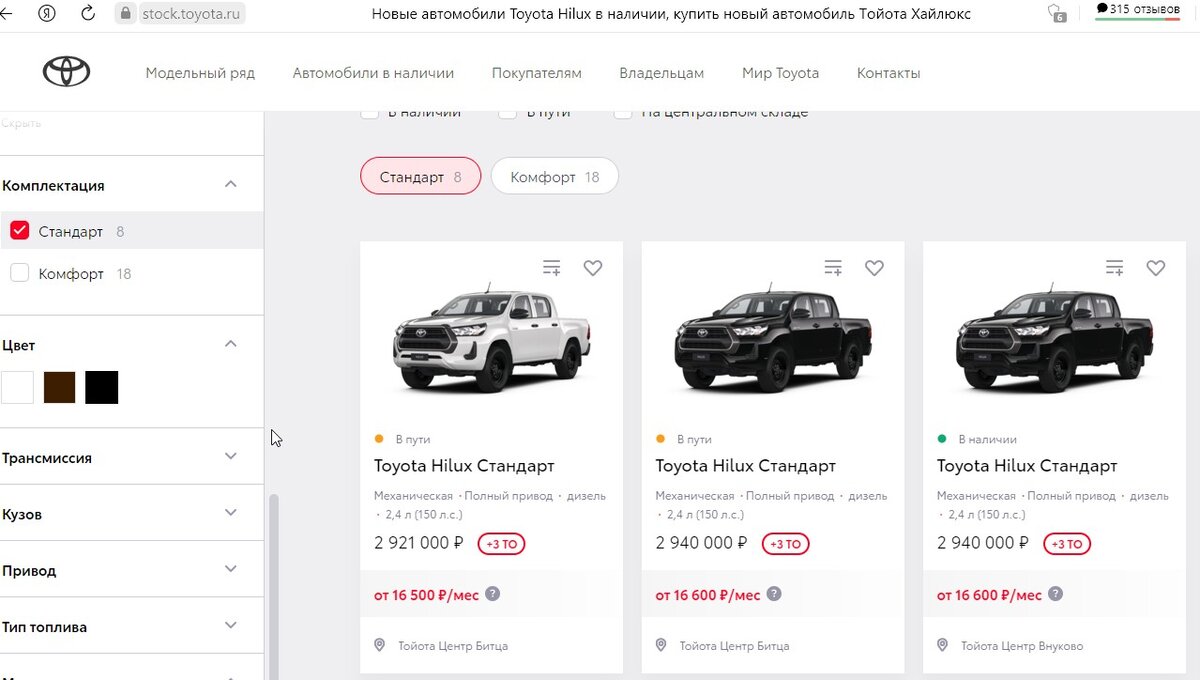
Task: Pick the brown color swatch
Action: click(x=60, y=387)
